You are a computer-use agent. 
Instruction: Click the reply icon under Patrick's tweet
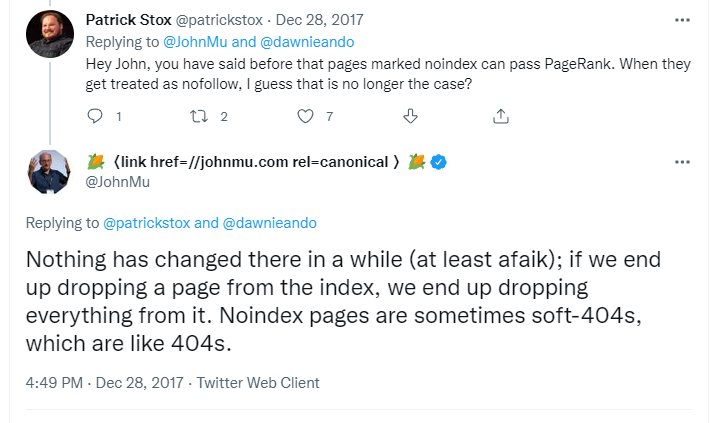[x=95, y=116]
